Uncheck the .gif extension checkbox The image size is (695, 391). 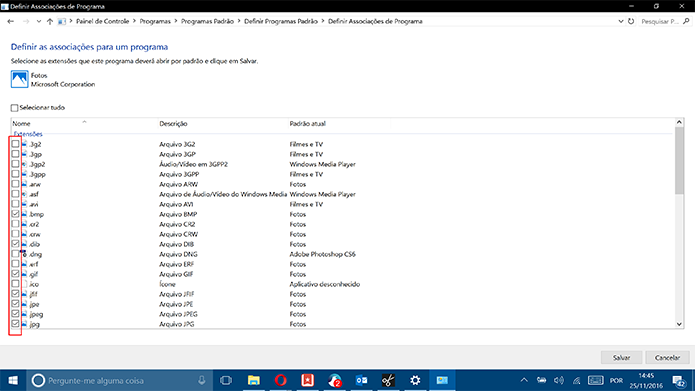coord(15,274)
